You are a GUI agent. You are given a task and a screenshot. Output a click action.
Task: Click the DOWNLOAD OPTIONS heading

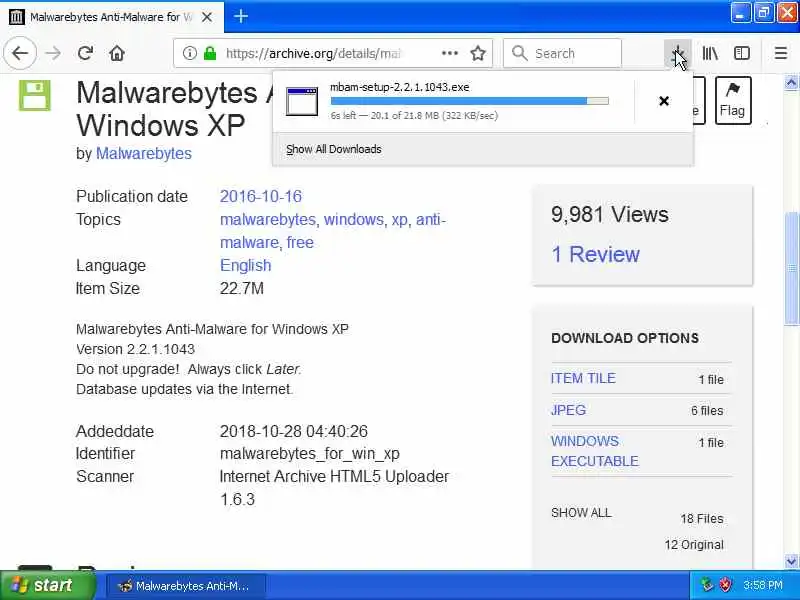pyautogui.click(x=625, y=338)
